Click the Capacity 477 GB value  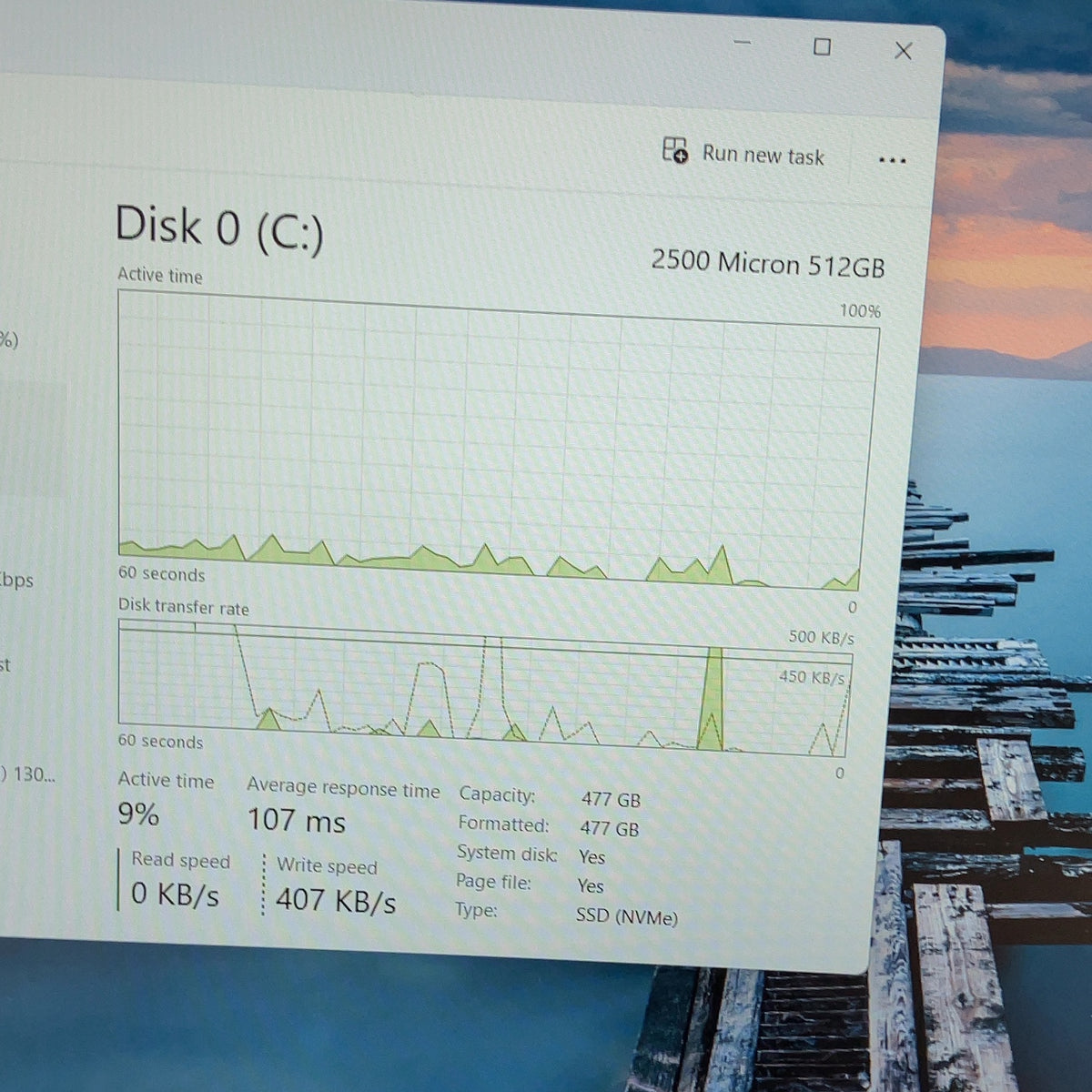[611, 800]
